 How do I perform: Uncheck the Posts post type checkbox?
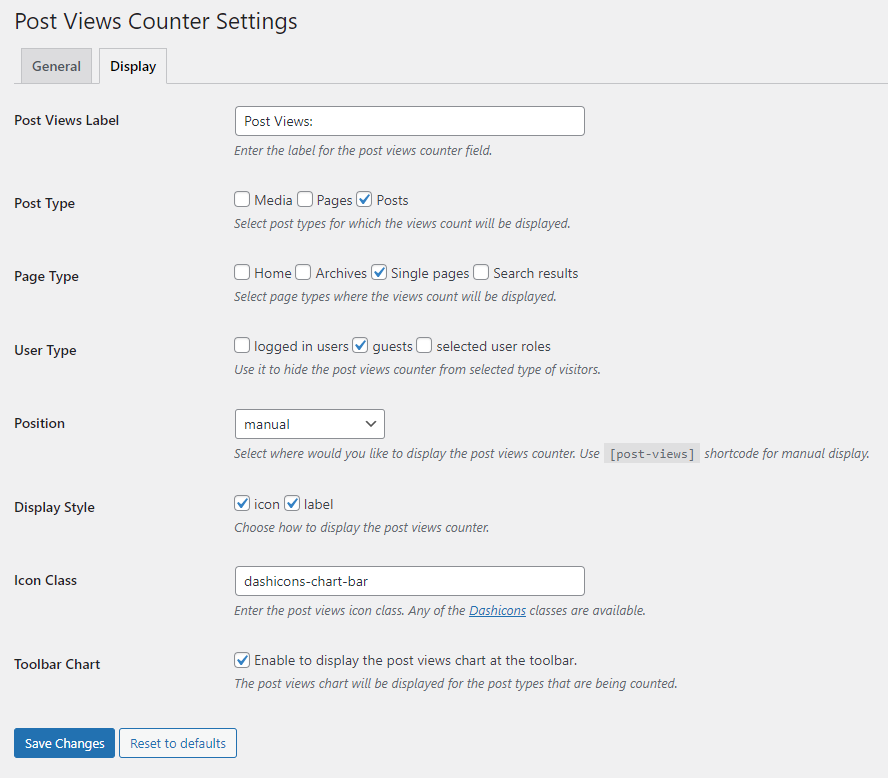(364, 198)
